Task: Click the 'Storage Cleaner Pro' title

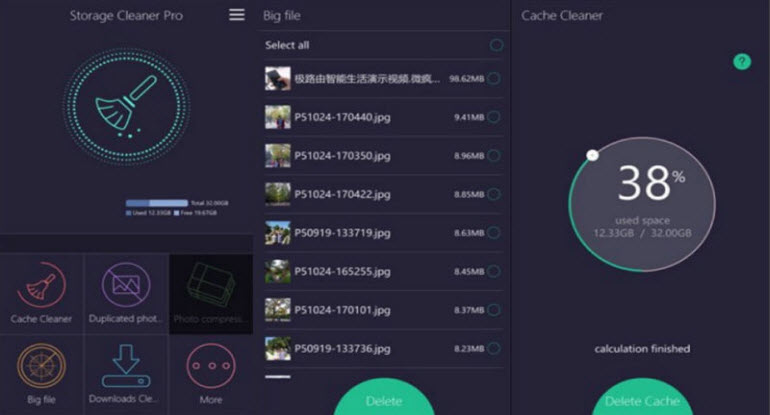Action: tap(126, 16)
